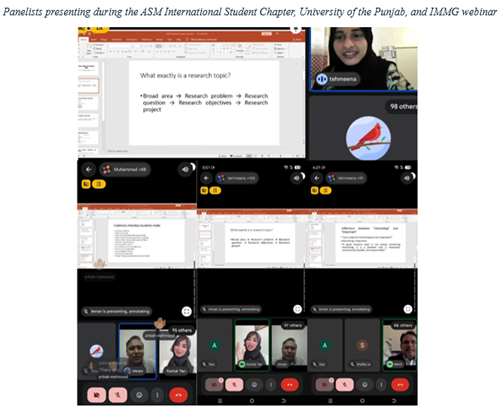Select the tehmeena speaker video tile
Screen dimensions: 500x407
coord(363,59)
